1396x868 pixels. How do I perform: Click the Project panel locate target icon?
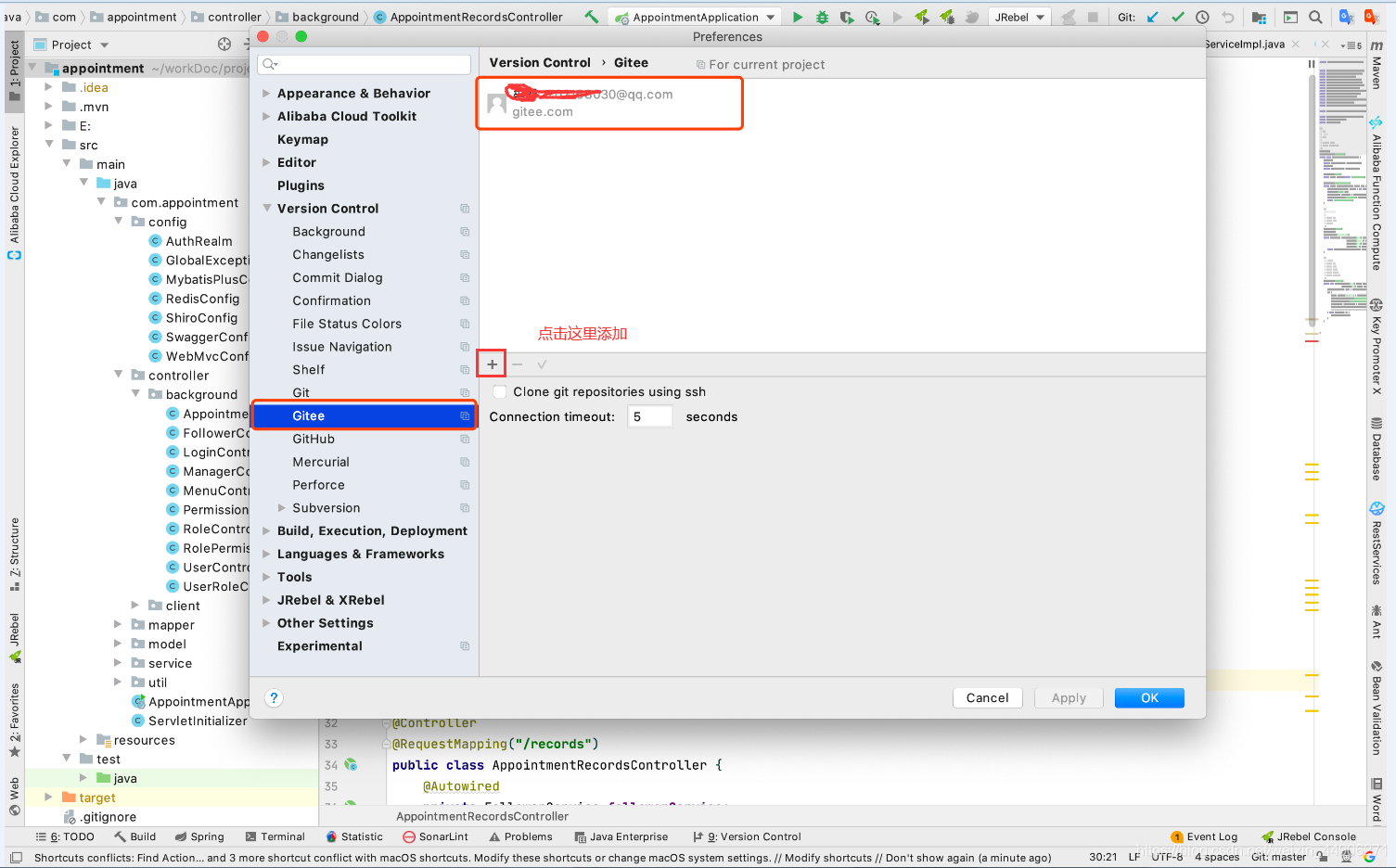[224, 45]
